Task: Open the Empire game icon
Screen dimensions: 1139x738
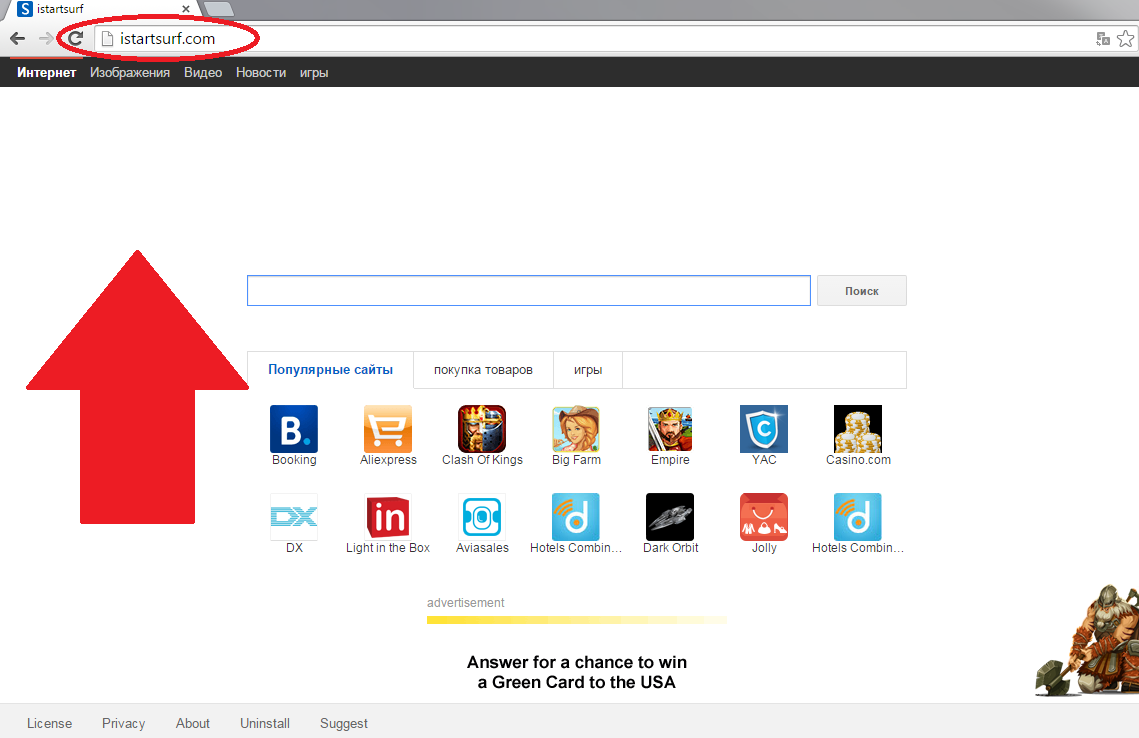Action: pyautogui.click(x=670, y=429)
